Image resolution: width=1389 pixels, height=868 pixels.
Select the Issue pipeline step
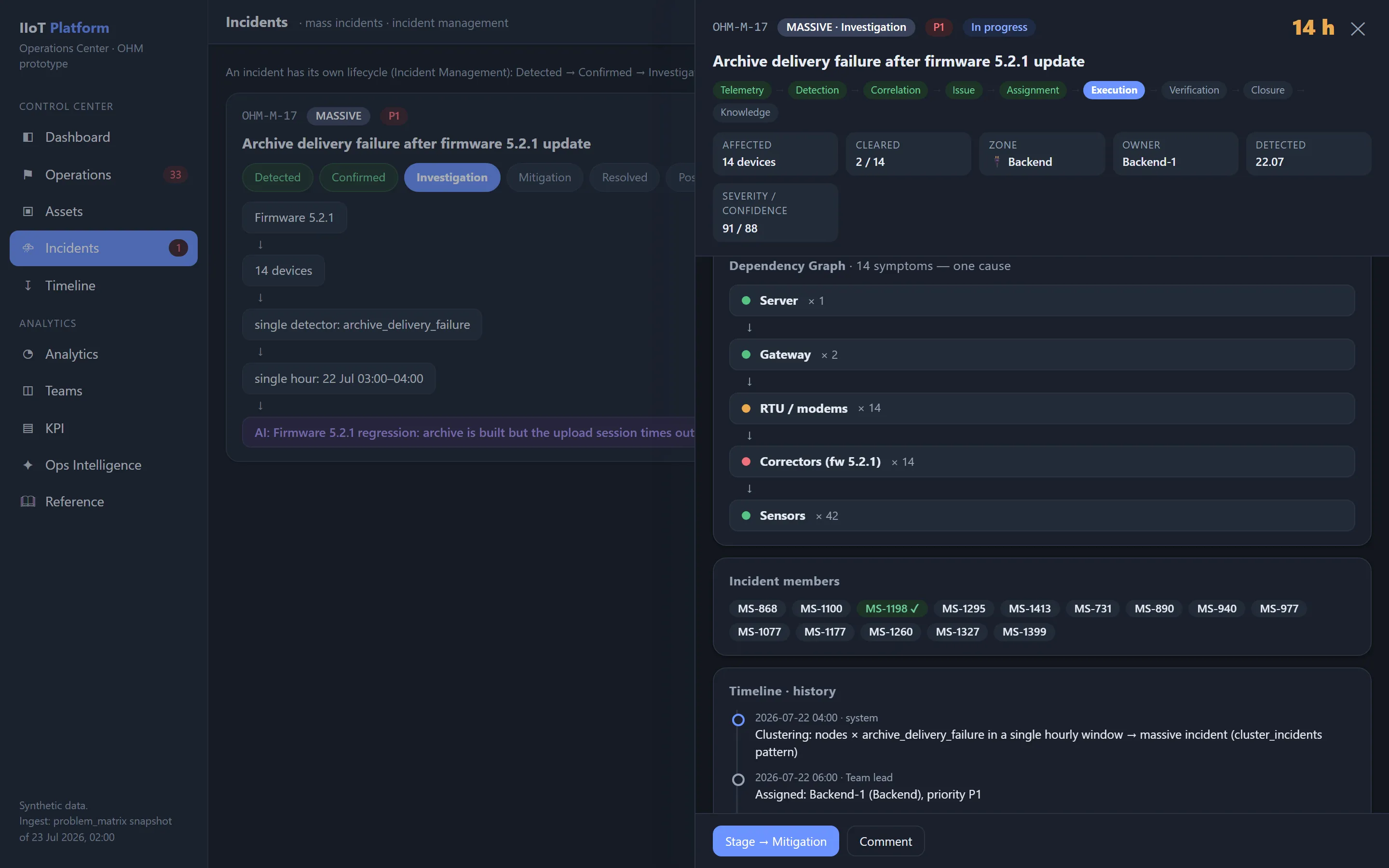(963, 90)
